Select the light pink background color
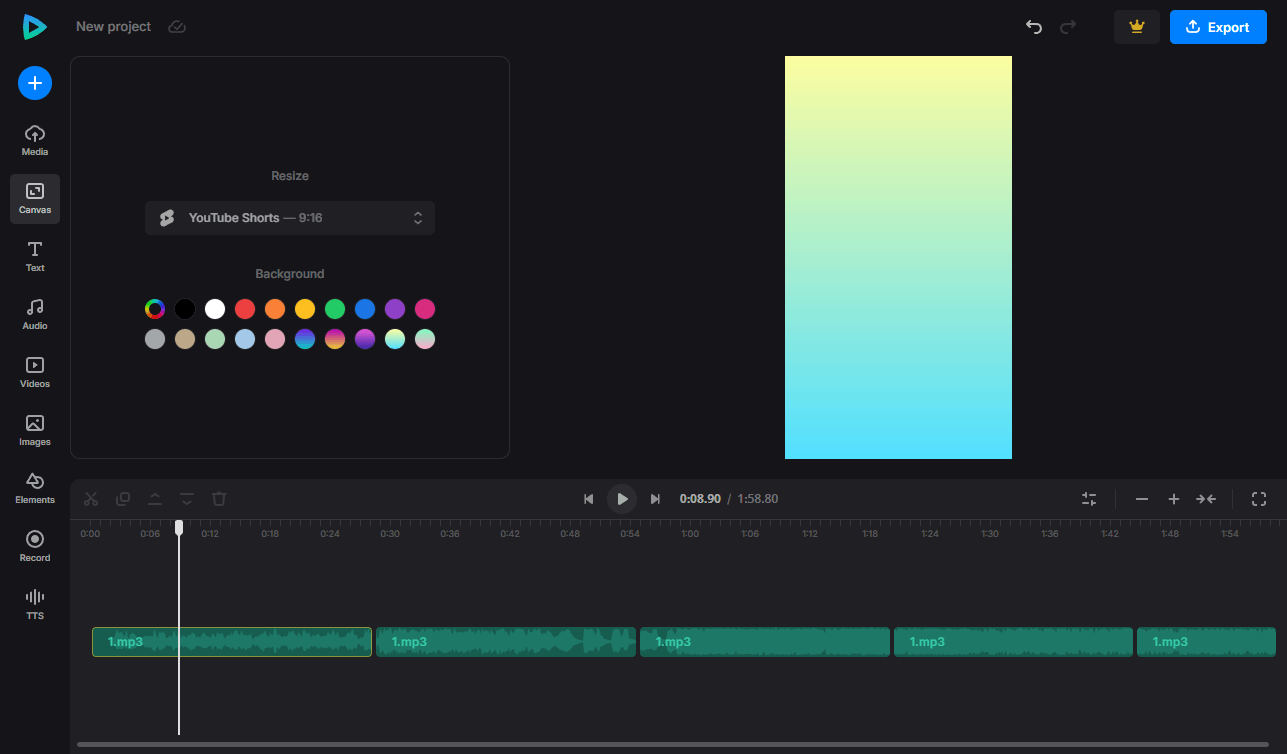 pos(275,339)
